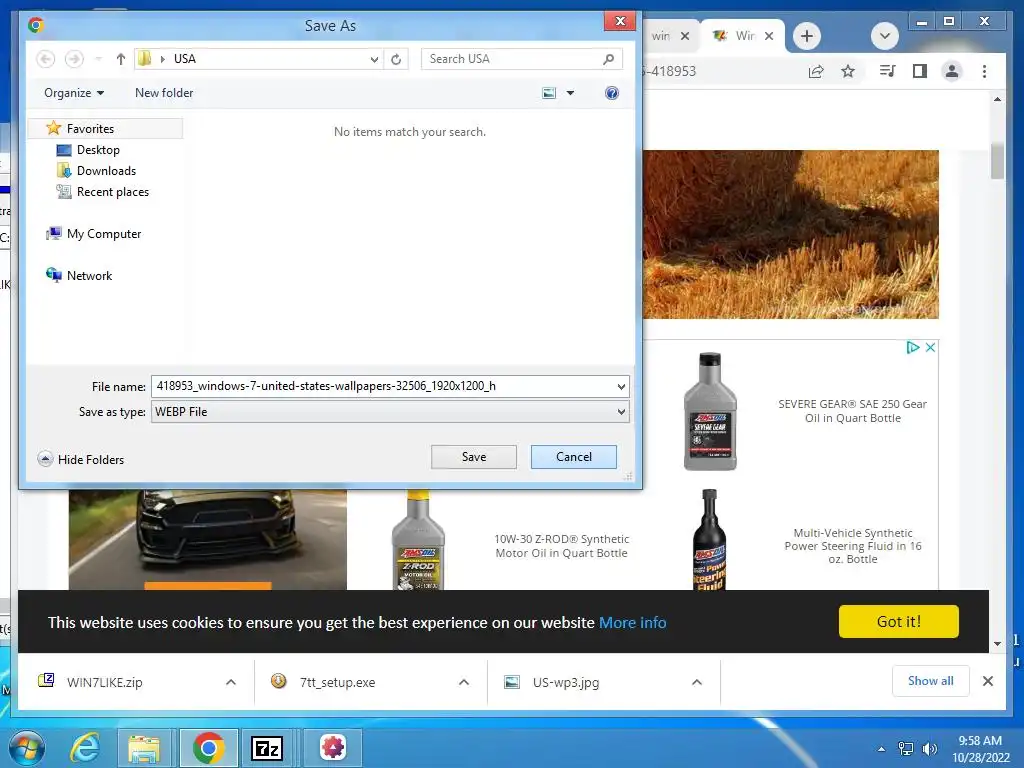Open the dialog help icon
The height and width of the screenshot is (768, 1024).
click(611, 93)
